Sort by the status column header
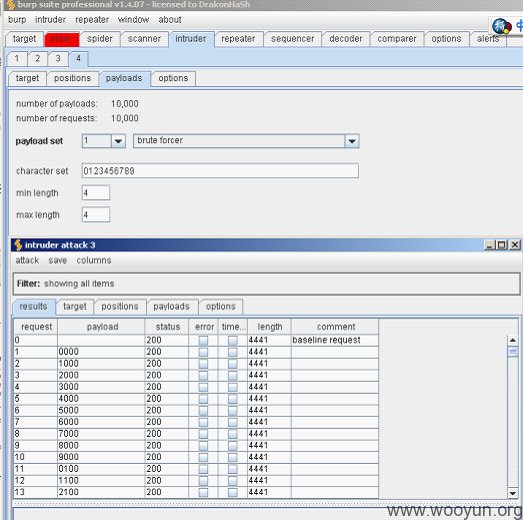The width and height of the screenshot is (523, 520). (167, 327)
